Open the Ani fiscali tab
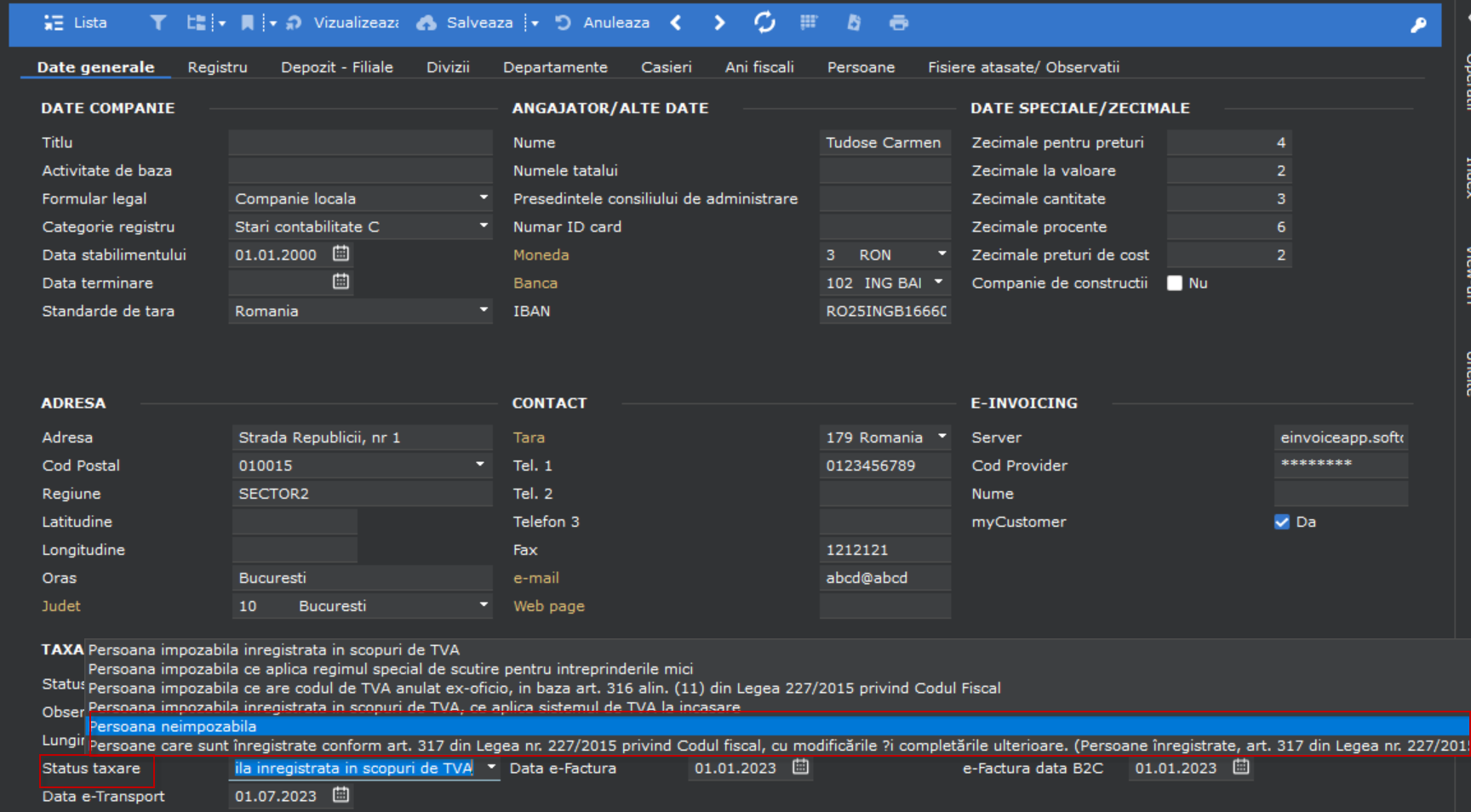 (x=758, y=67)
